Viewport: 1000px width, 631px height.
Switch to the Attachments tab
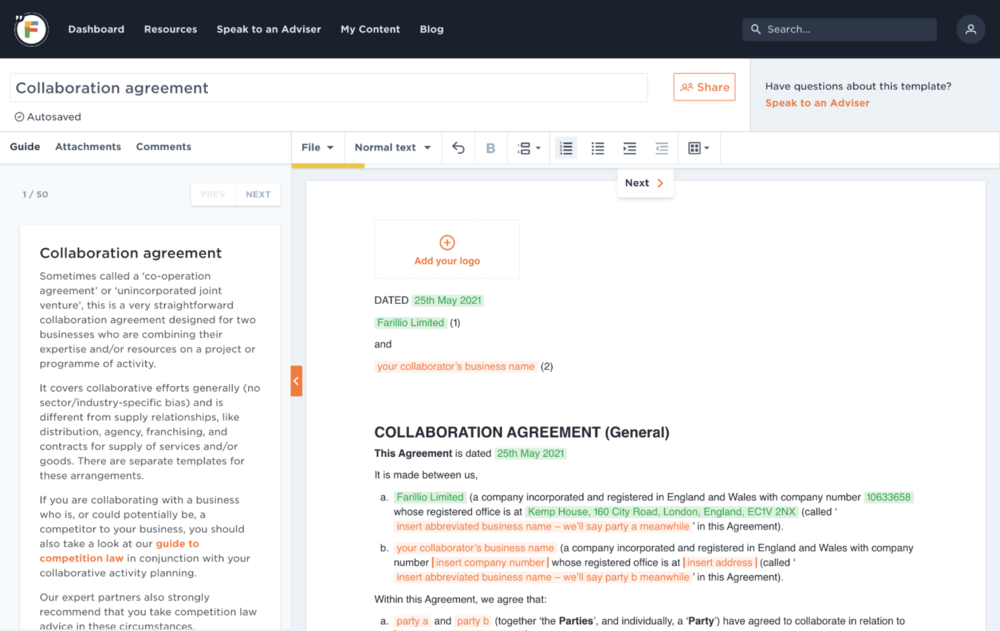click(88, 147)
